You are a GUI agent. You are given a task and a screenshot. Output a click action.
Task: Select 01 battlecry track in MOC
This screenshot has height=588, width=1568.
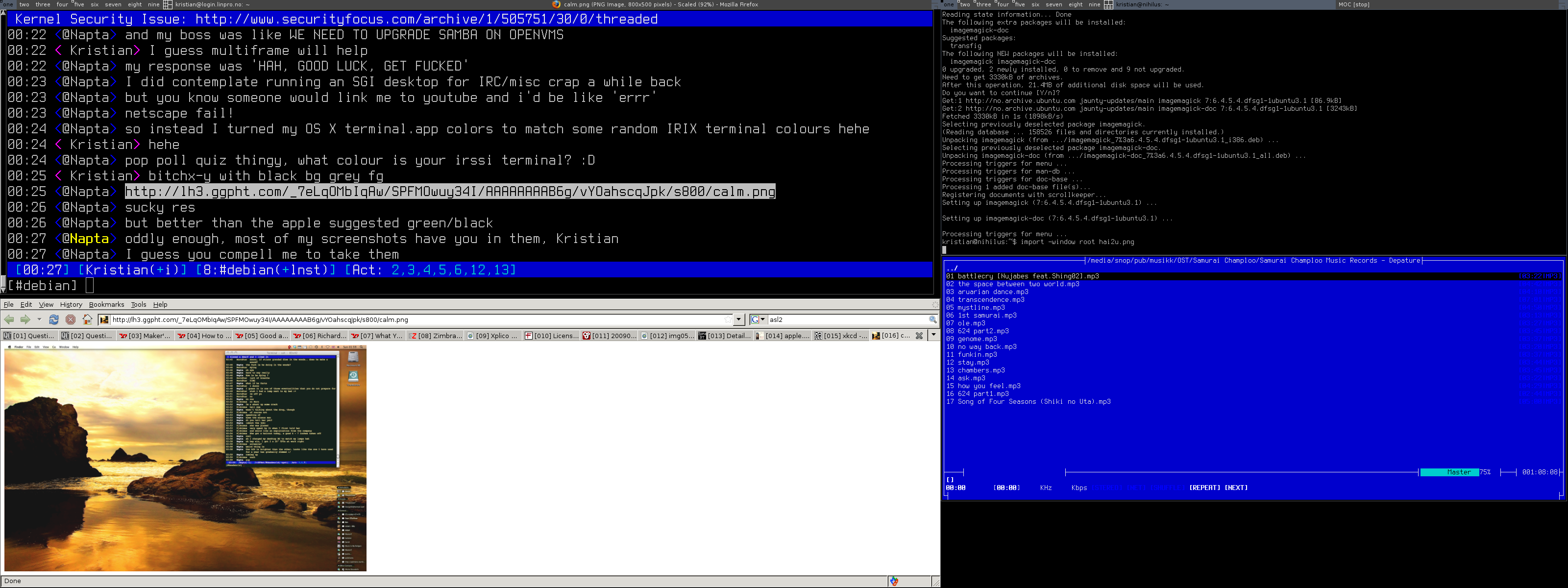point(1254,276)
